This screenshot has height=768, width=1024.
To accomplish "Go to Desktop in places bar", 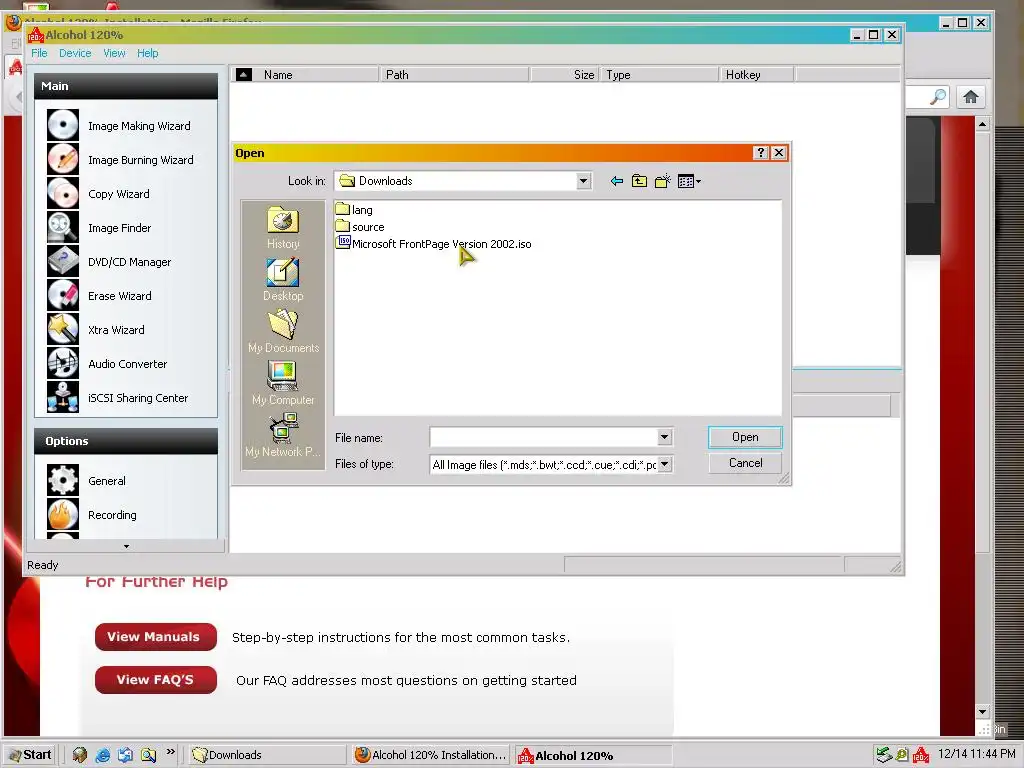I will (x=283, y=280).
